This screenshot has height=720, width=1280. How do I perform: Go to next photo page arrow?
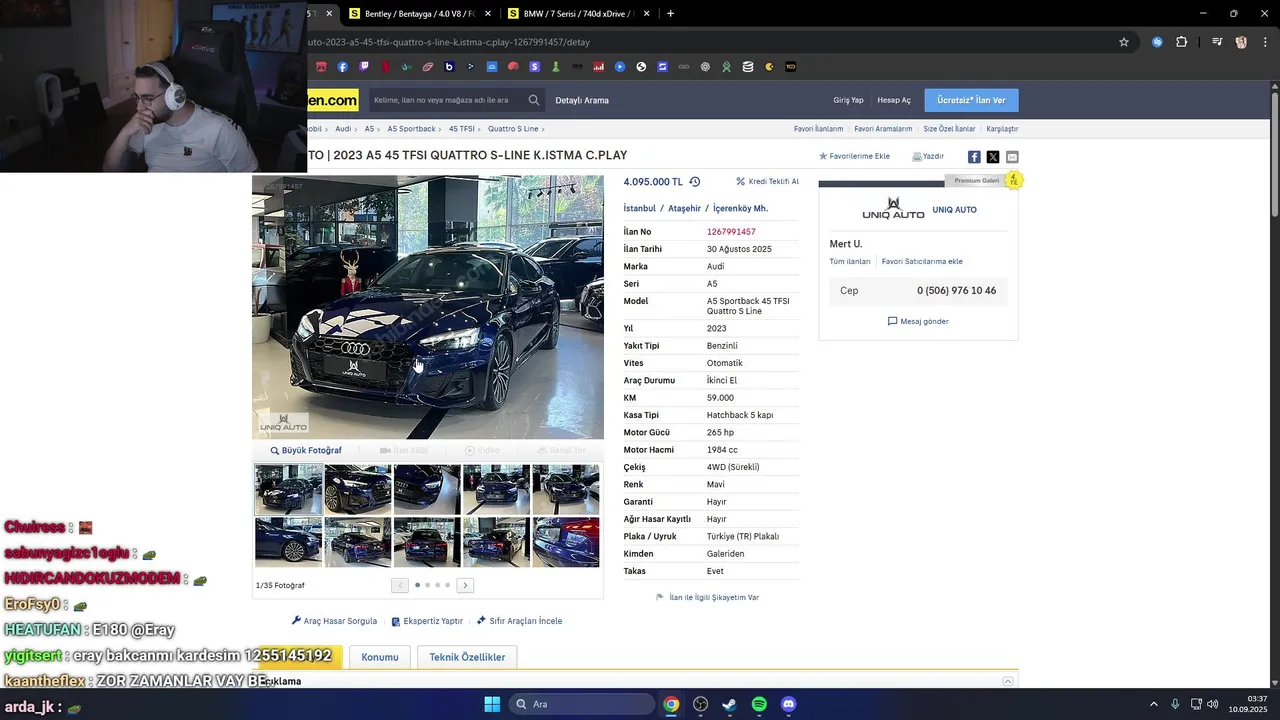coord(465,585)
